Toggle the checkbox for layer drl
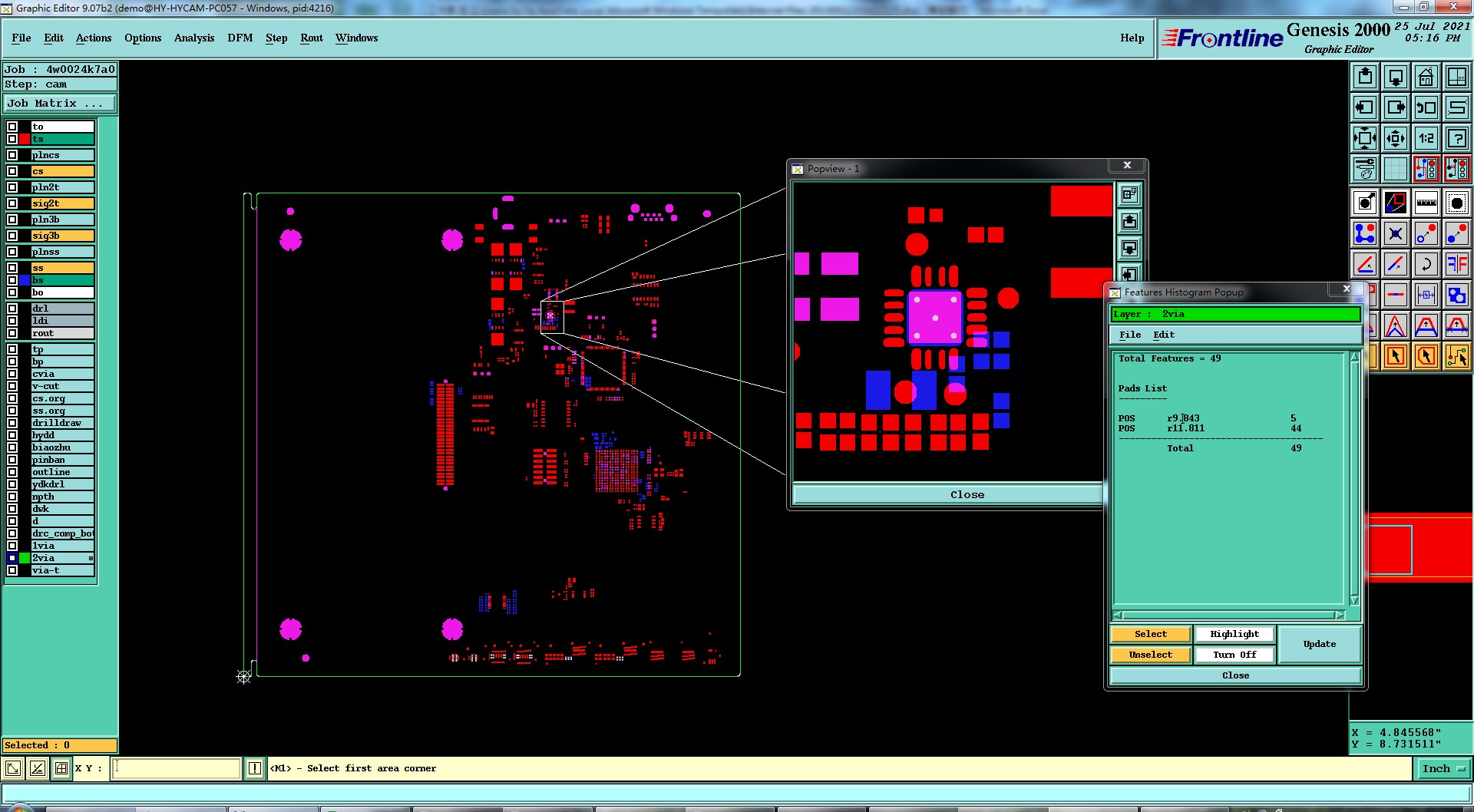This screenshot has width=1474, height=812. pyautogui.click(x=12, y=309)
